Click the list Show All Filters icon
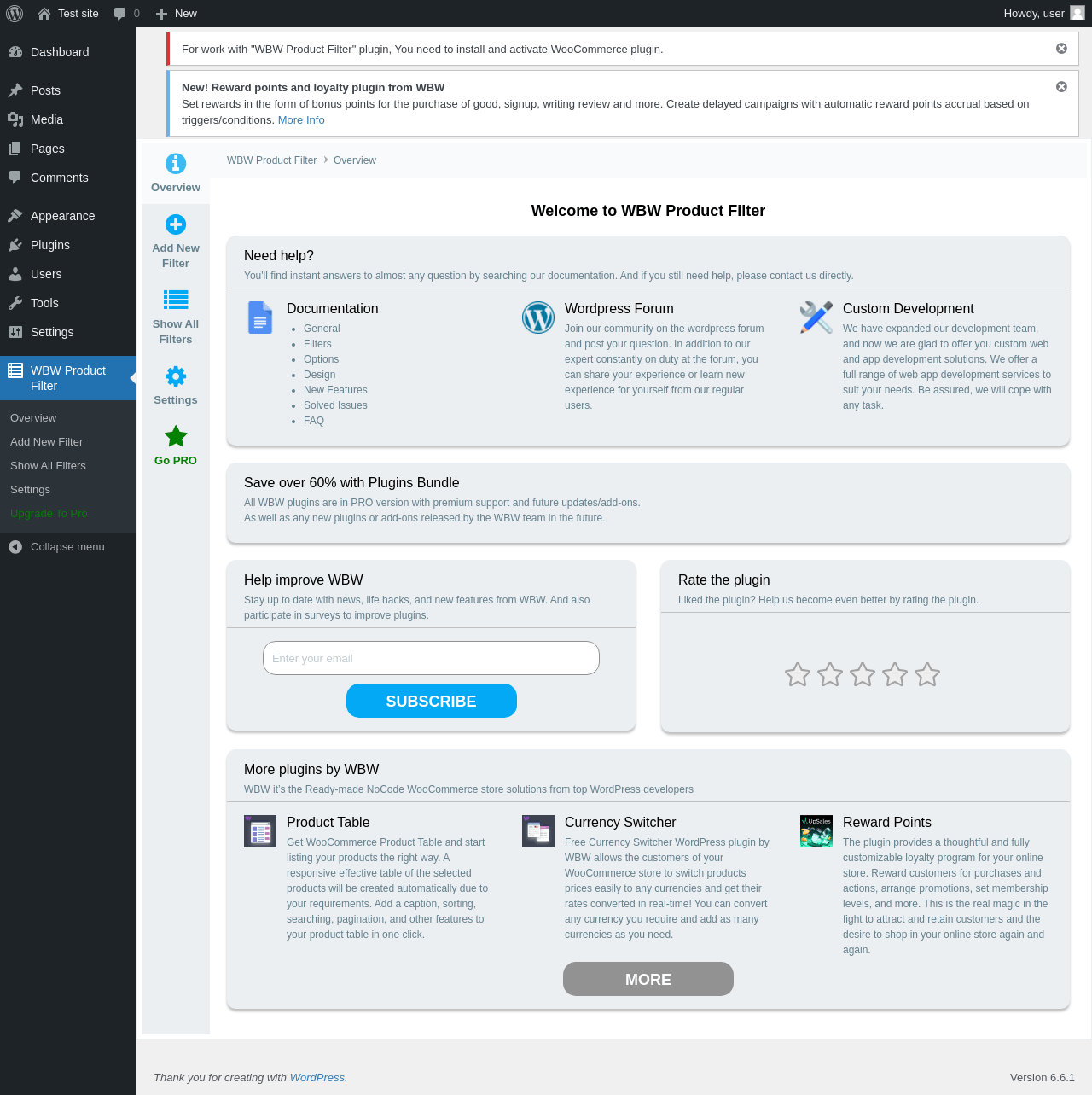Viewport: 1092px width, 1095px height. pos(176,300)
